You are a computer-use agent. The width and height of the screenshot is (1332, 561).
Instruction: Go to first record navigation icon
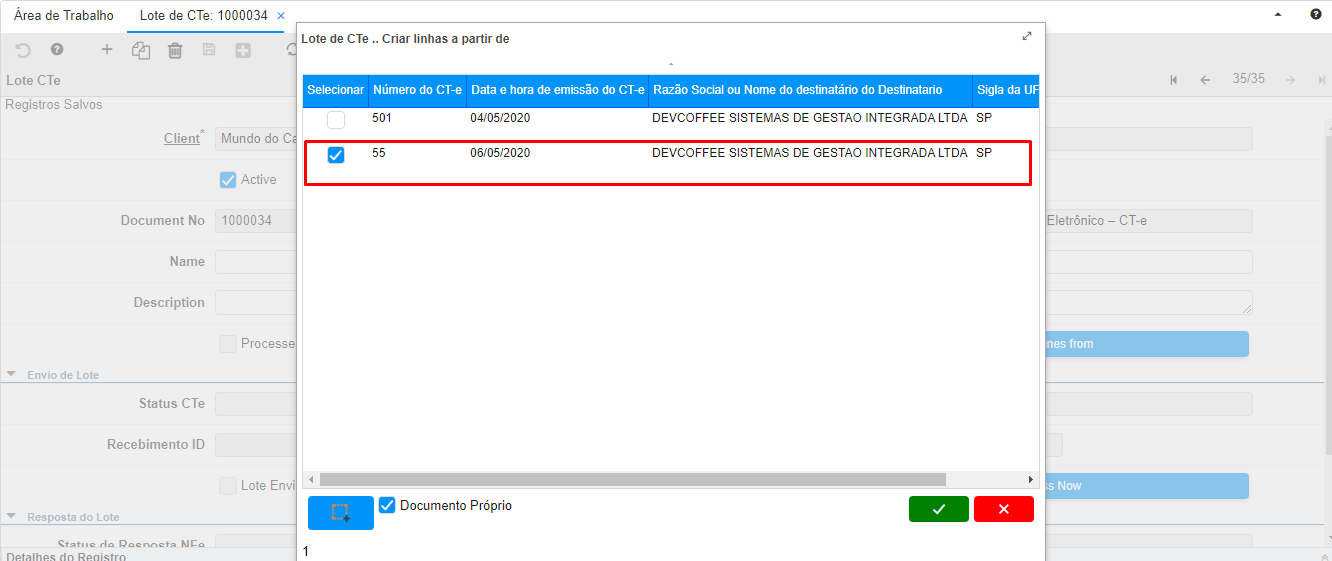[x=1174, y=80]
